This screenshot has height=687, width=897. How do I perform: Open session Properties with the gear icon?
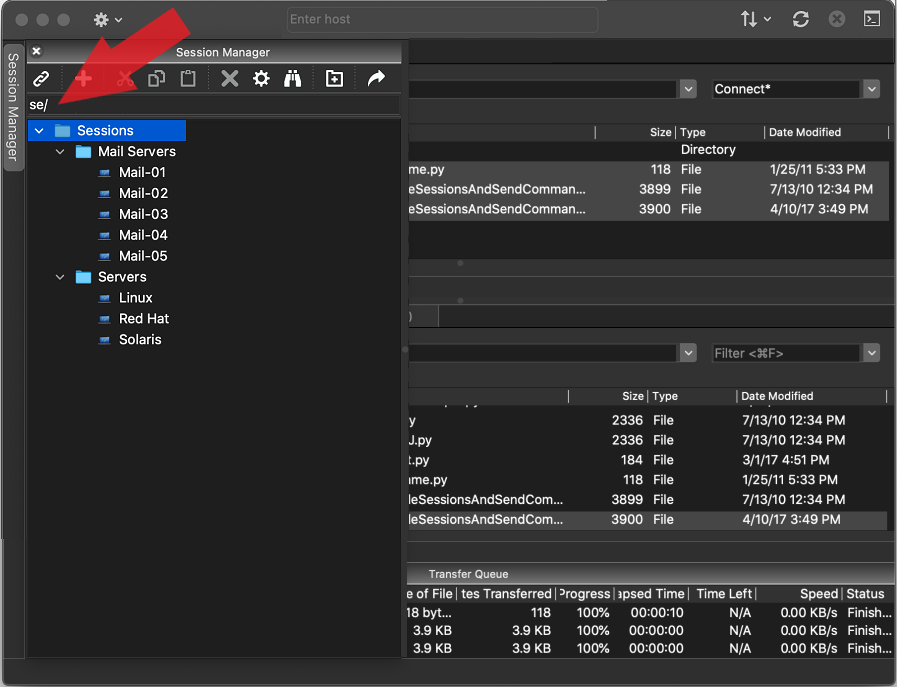point(261,79)
